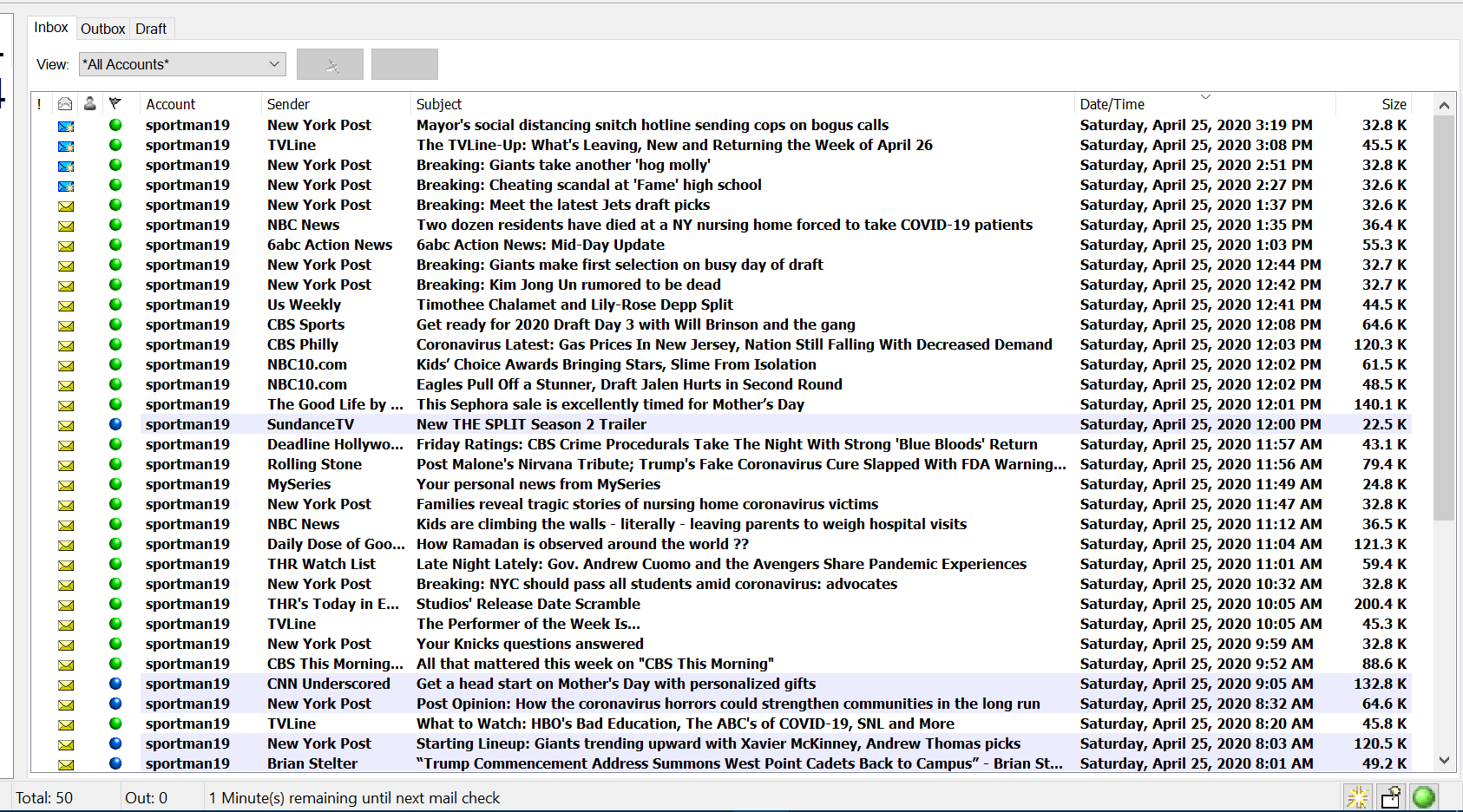
Task: Sort messages by Date/Time column header
Action: [x=1204, y=104]
